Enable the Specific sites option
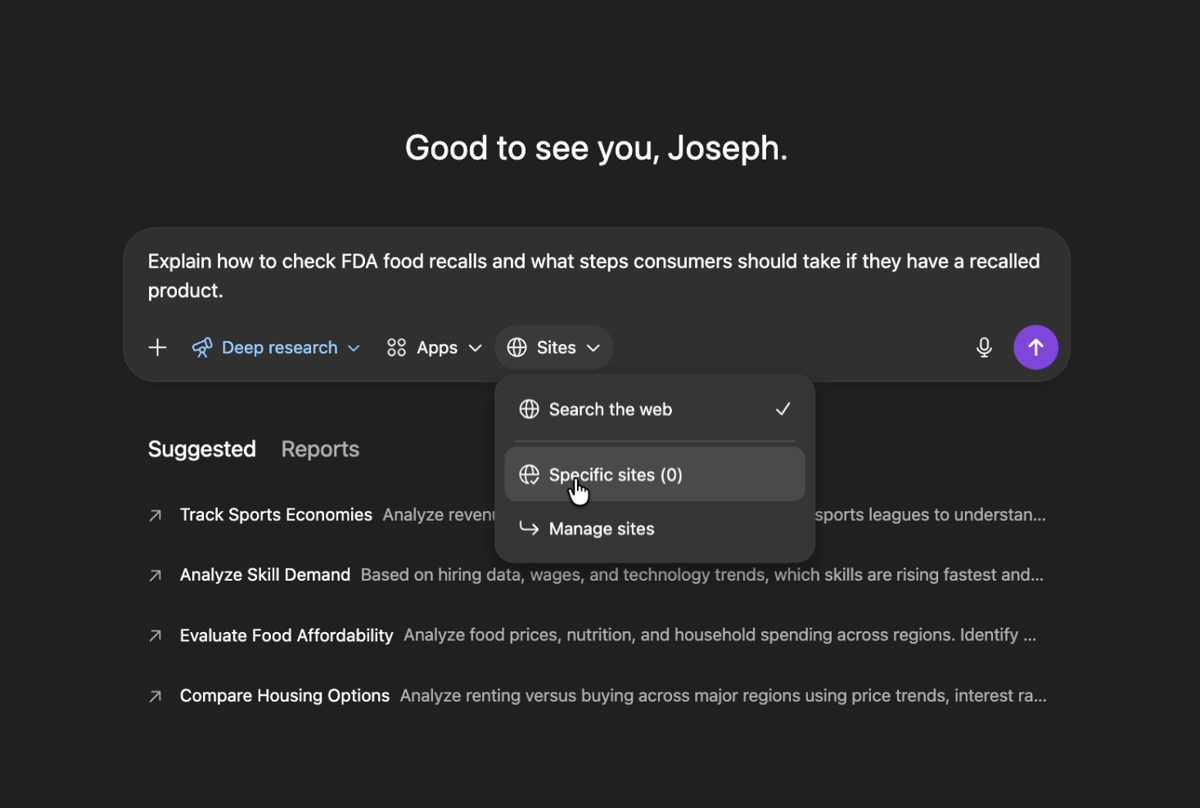This screenshot has height=808, width=1200. point(655,474)
